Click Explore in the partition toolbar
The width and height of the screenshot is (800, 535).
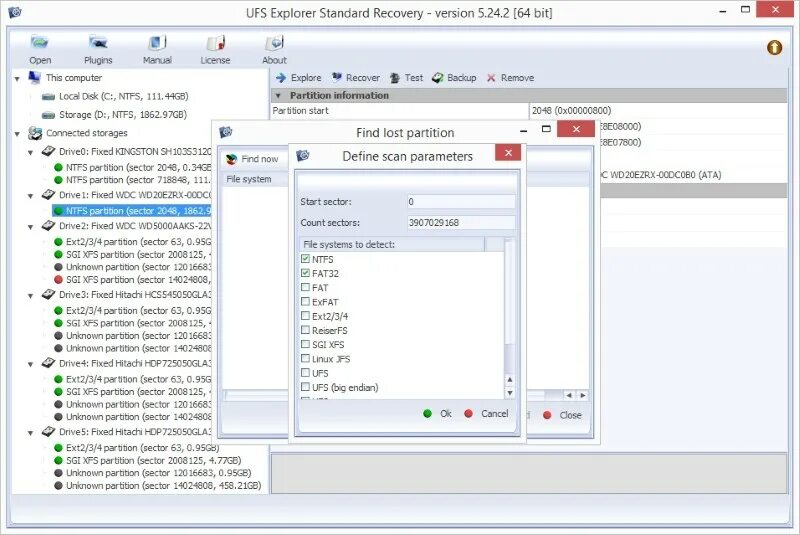(299, 78)
